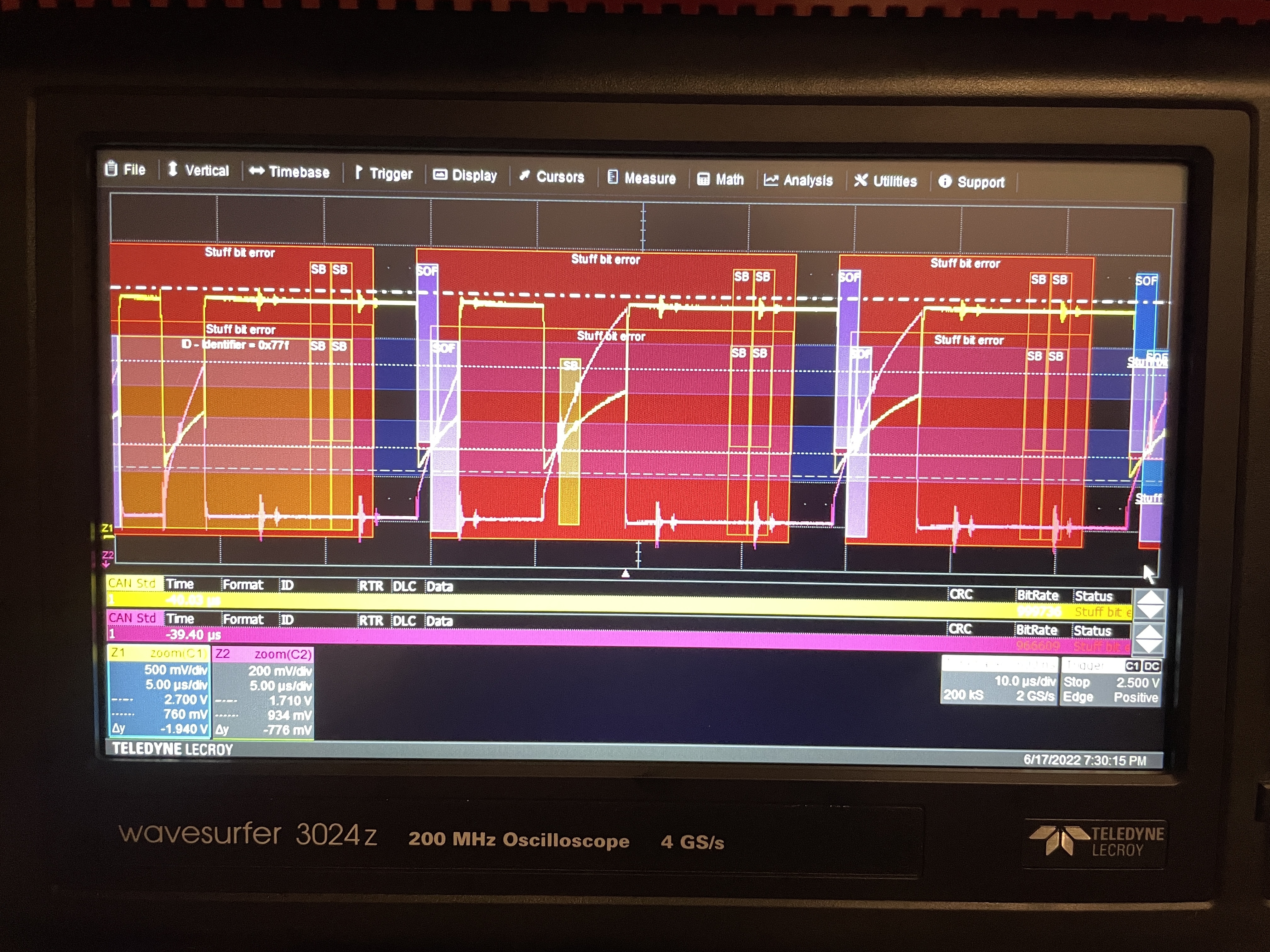Open the Trigger menu

coord(384,173)
